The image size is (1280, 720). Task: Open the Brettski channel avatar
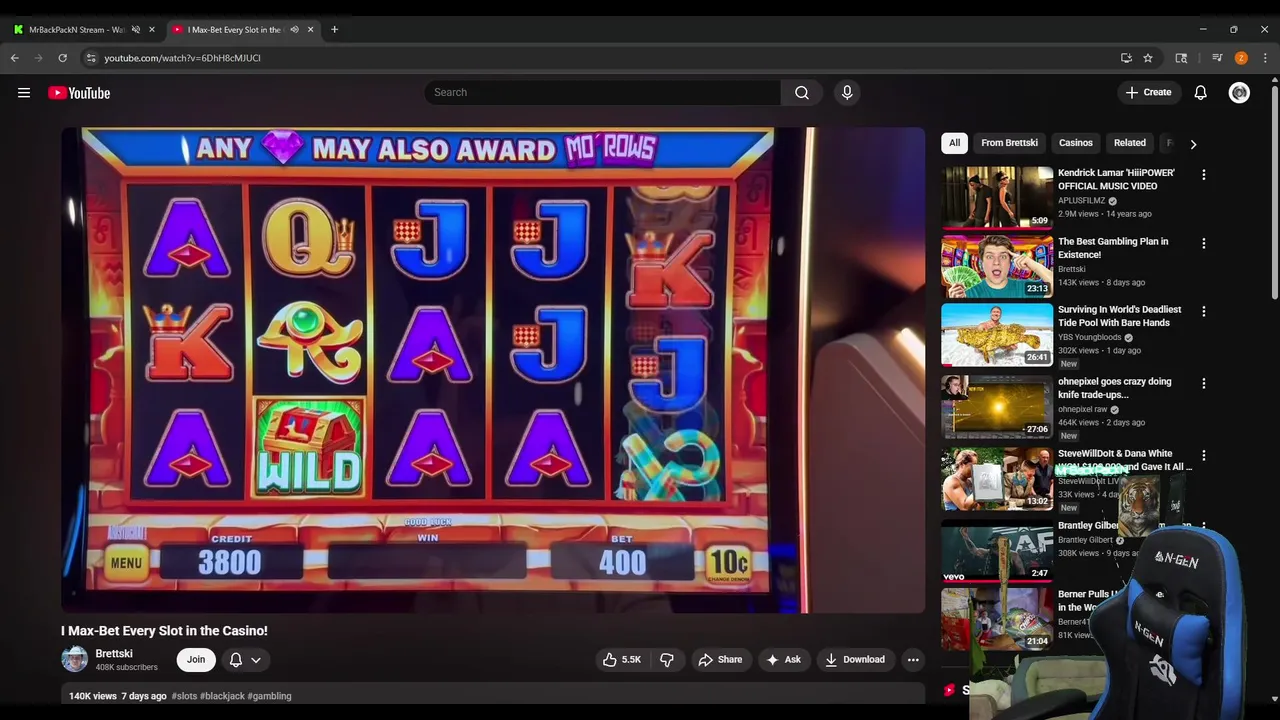pyautogui.click(x=74, y=659)
